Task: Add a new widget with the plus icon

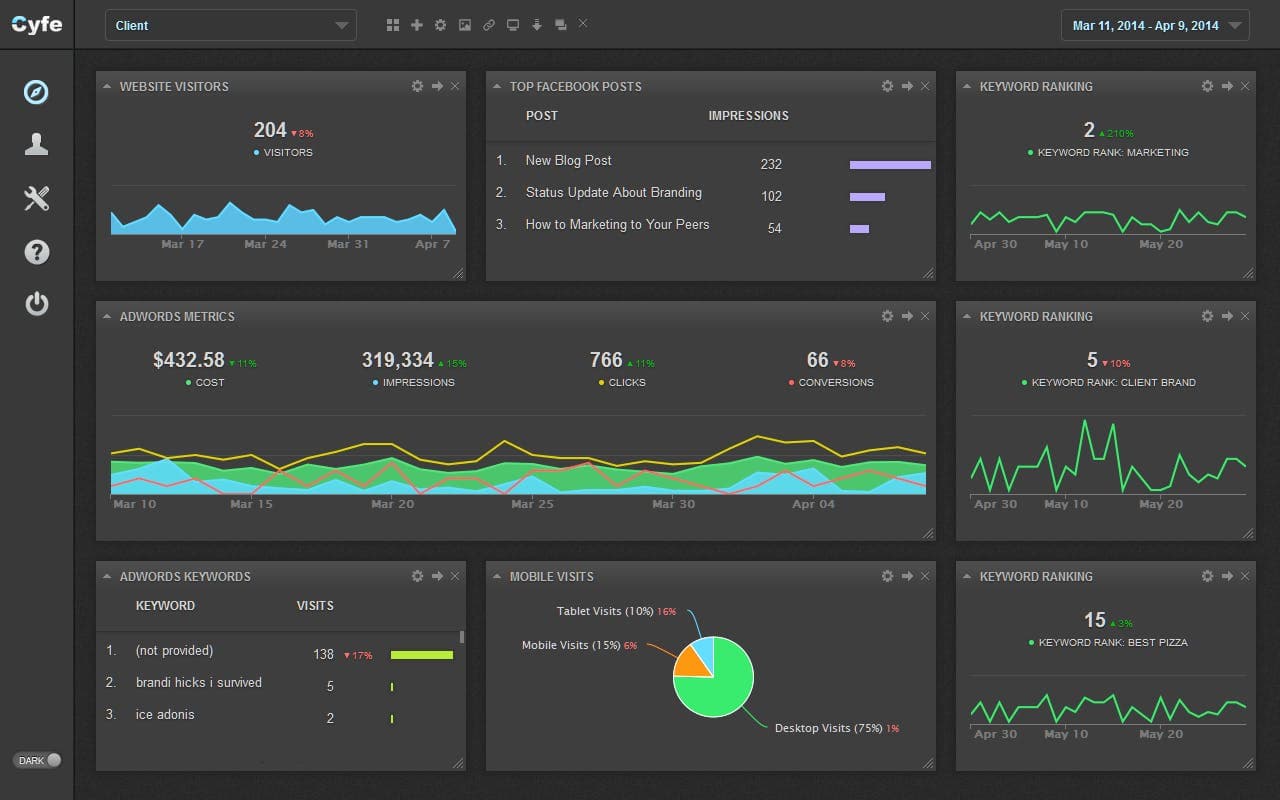Action: 417,24
